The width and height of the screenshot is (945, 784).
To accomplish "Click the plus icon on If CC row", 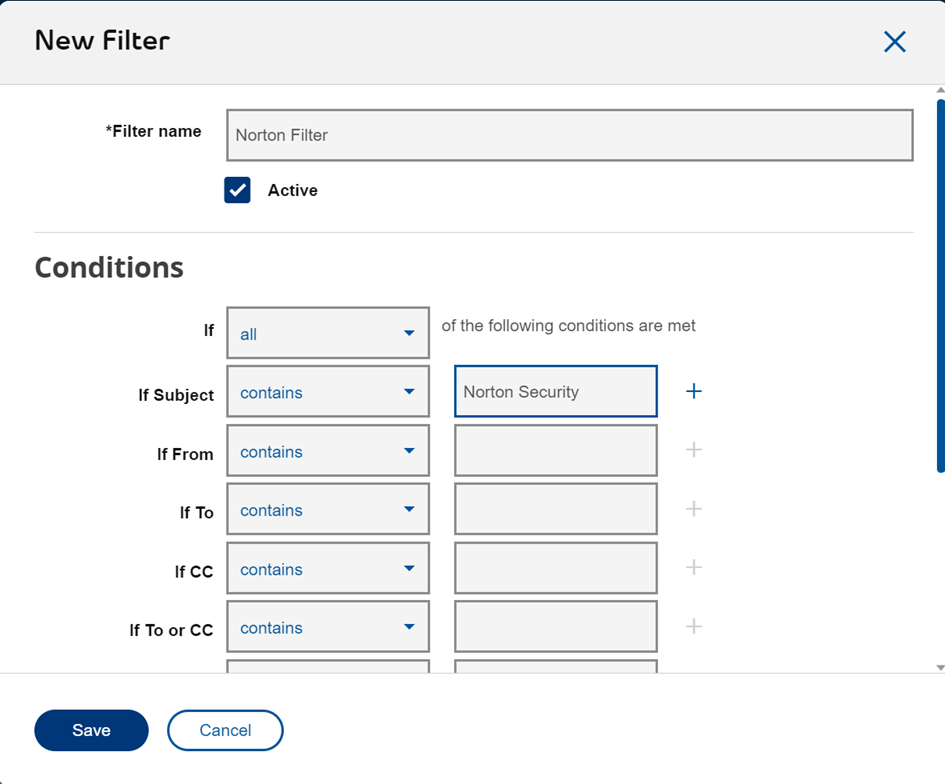I will click(693, 568).
